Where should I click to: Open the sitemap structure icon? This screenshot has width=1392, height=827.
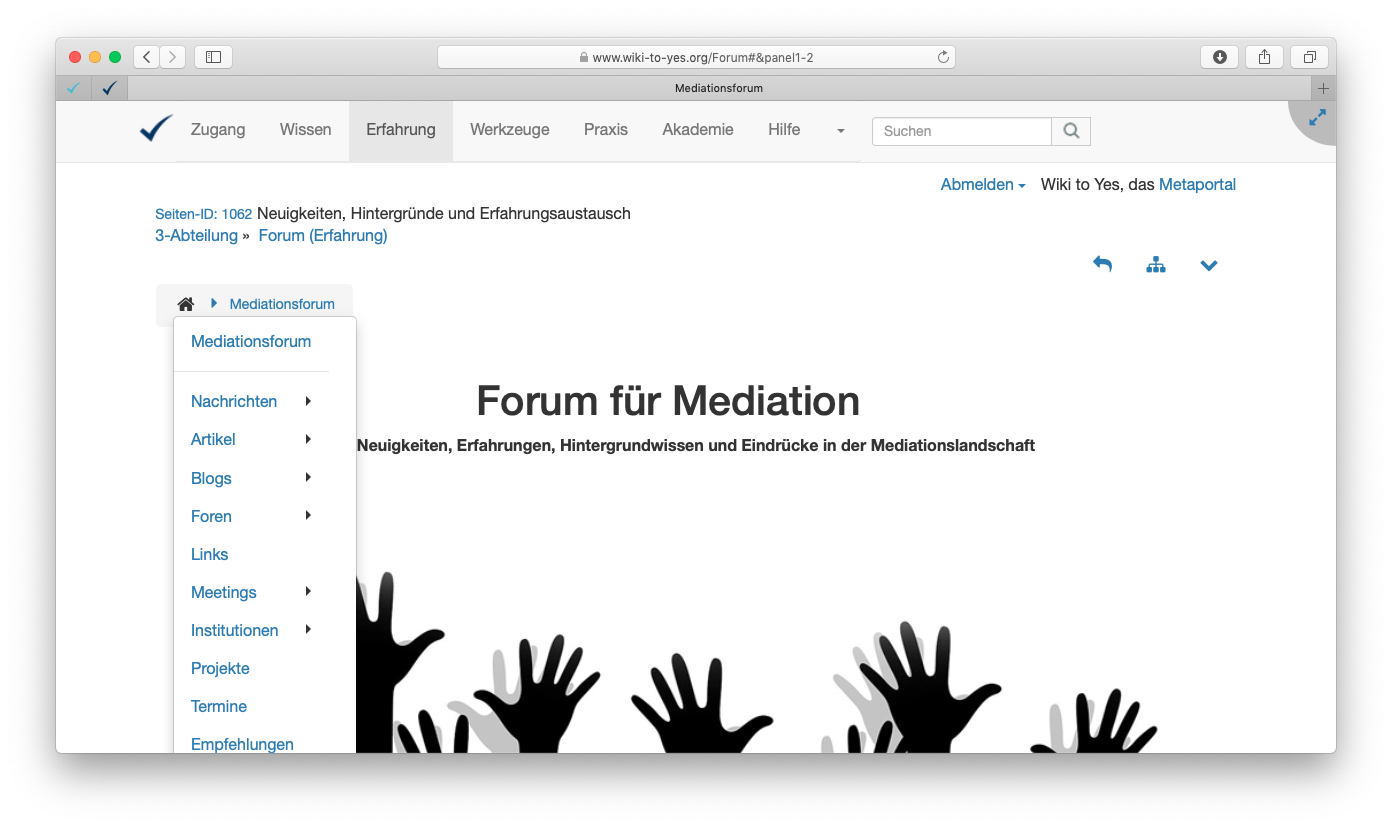(1156, 265)
